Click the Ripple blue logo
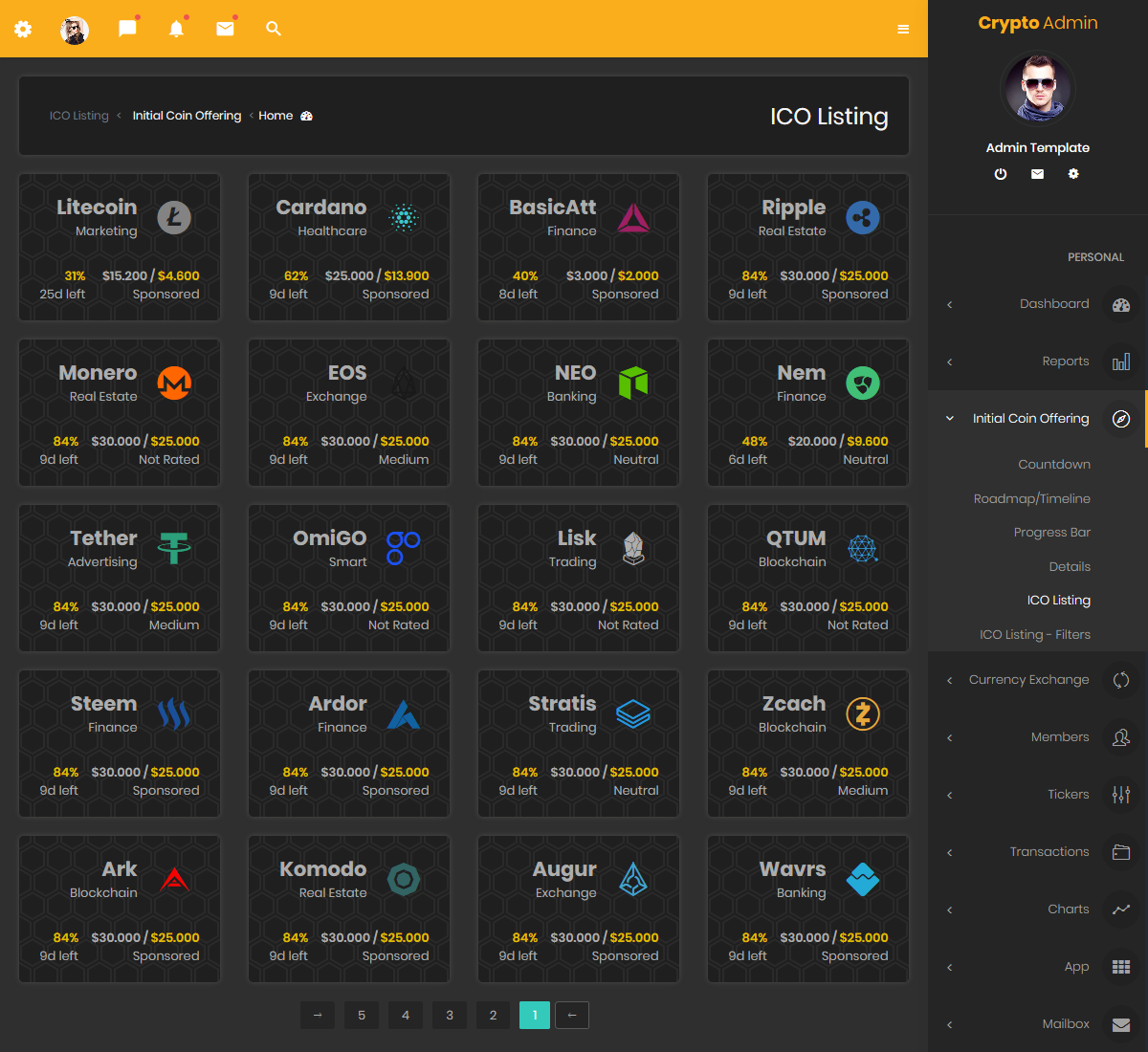 (x=863, y=218)
